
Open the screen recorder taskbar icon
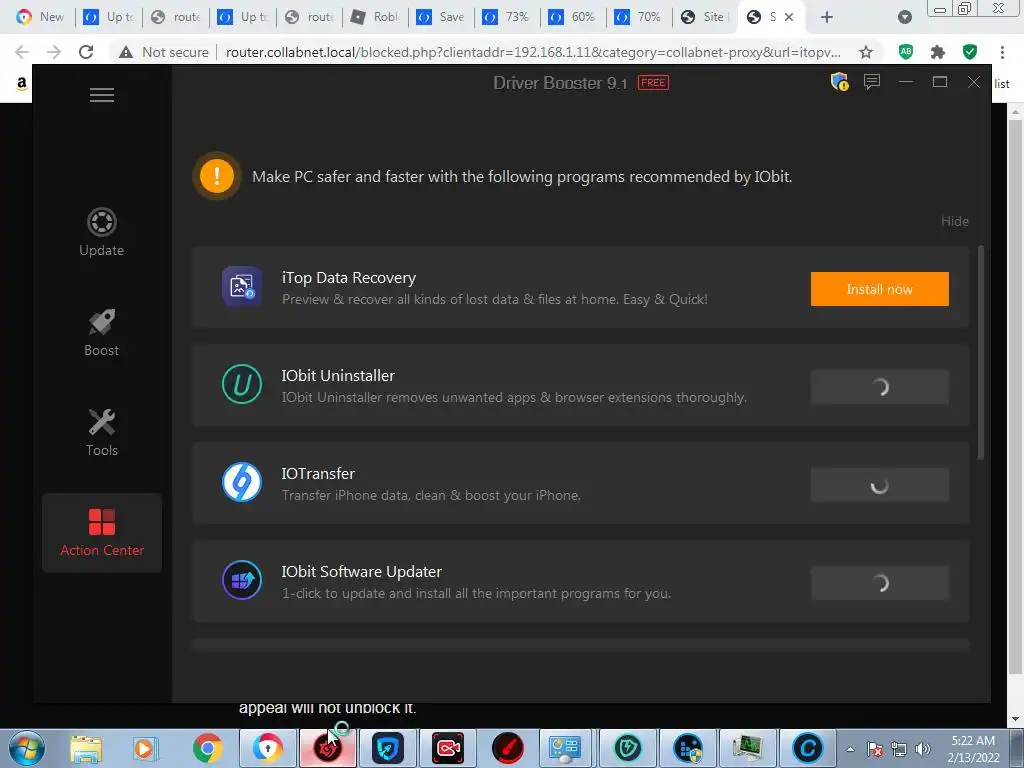(448, 748)
